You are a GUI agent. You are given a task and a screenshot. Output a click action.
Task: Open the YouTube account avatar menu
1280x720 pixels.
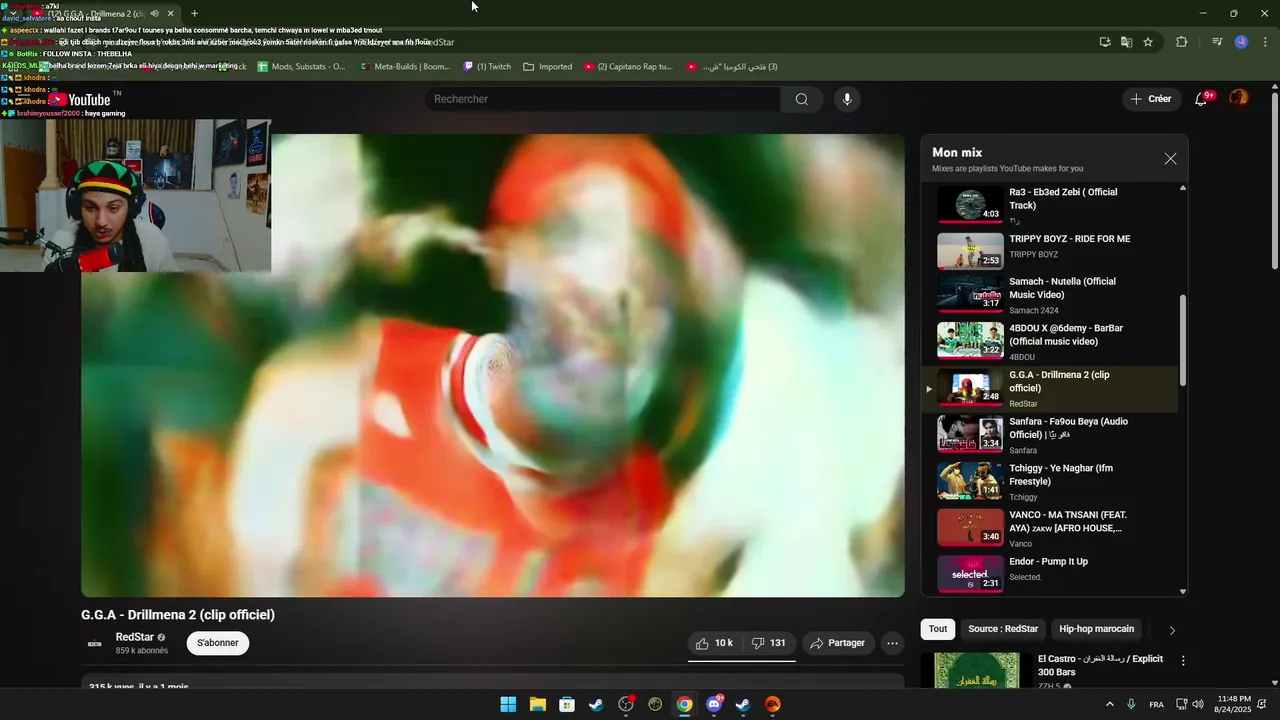(x=1239, y=98)
